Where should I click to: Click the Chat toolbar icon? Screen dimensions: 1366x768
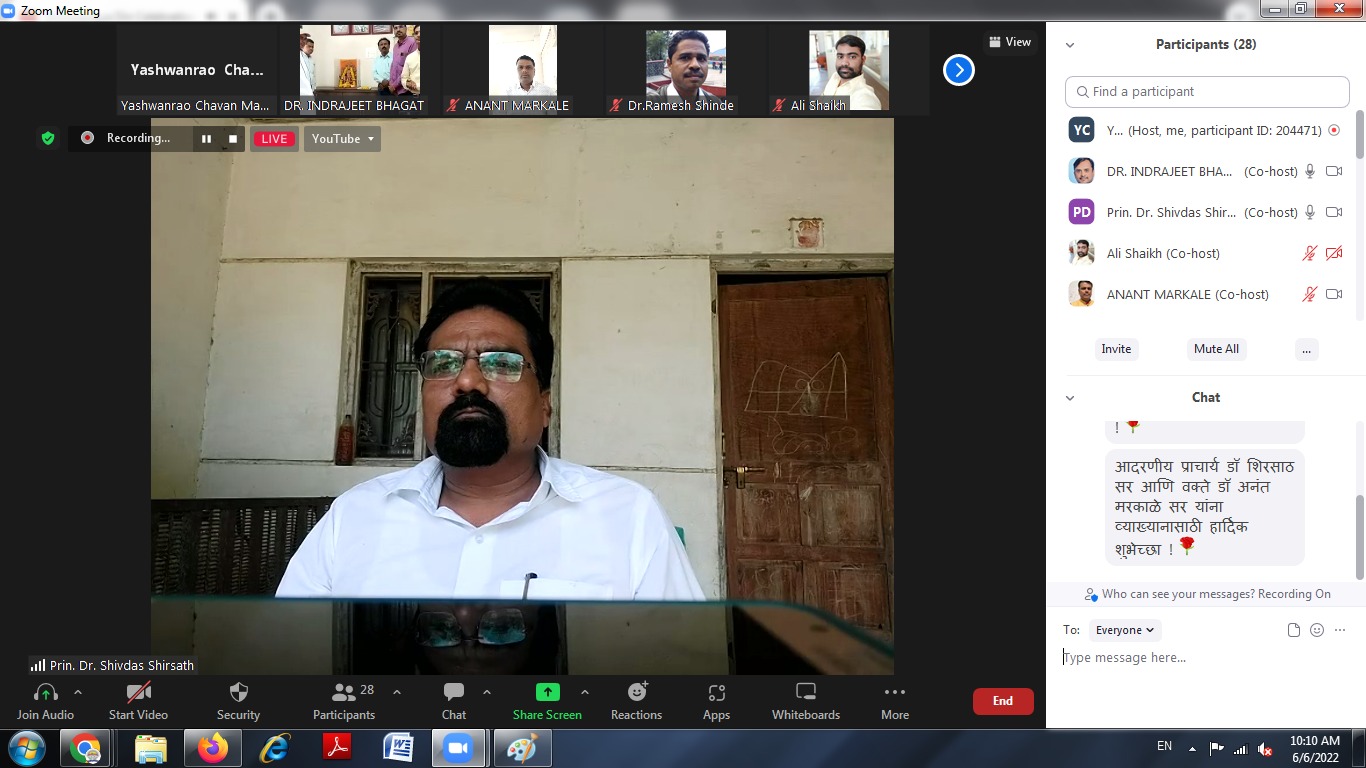[454, 692]
